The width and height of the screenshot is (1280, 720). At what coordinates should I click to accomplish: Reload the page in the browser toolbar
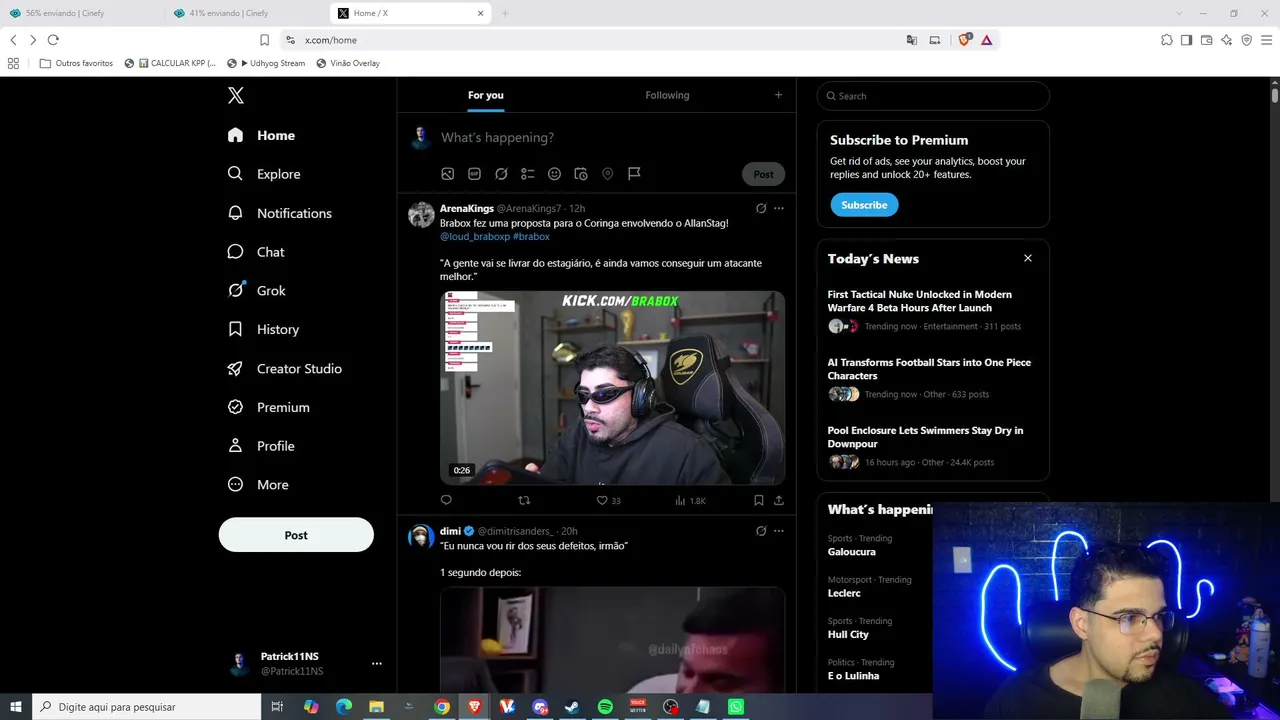pyautogui.click(x=53, y=40)
